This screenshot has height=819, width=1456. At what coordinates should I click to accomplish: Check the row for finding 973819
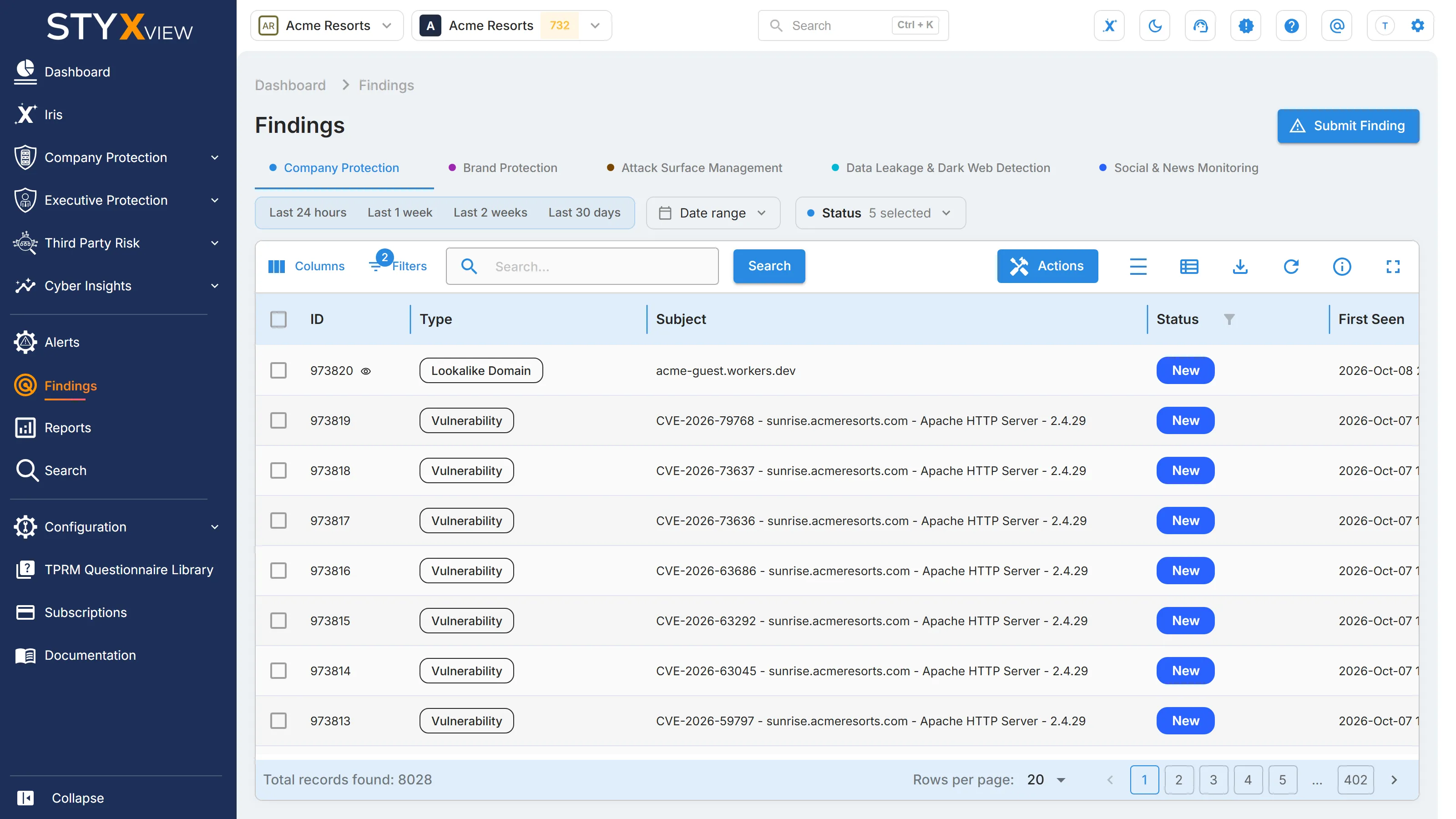pyautogui.click(x=278, y=420)
